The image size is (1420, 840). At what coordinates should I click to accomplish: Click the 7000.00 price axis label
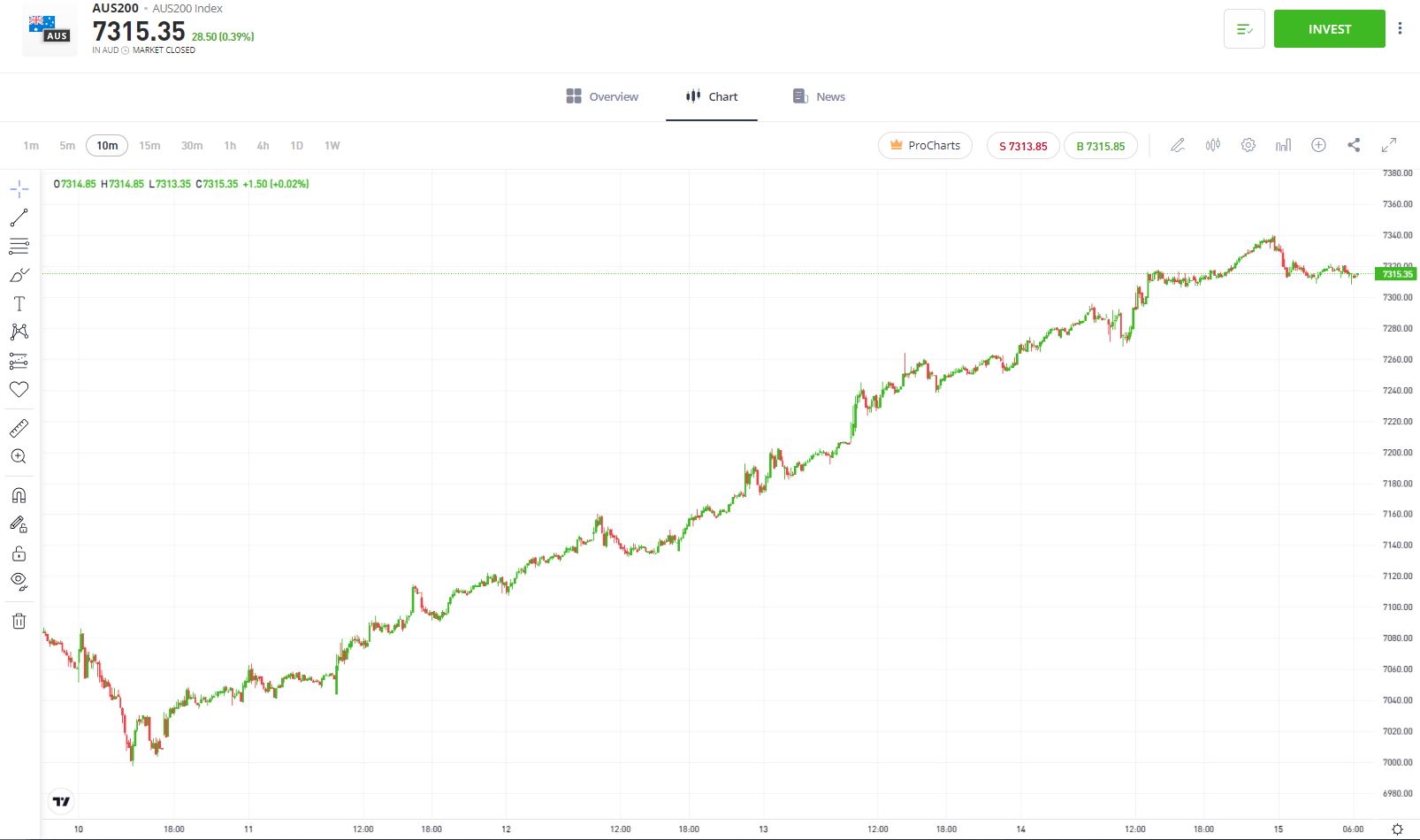[1398, 762]
